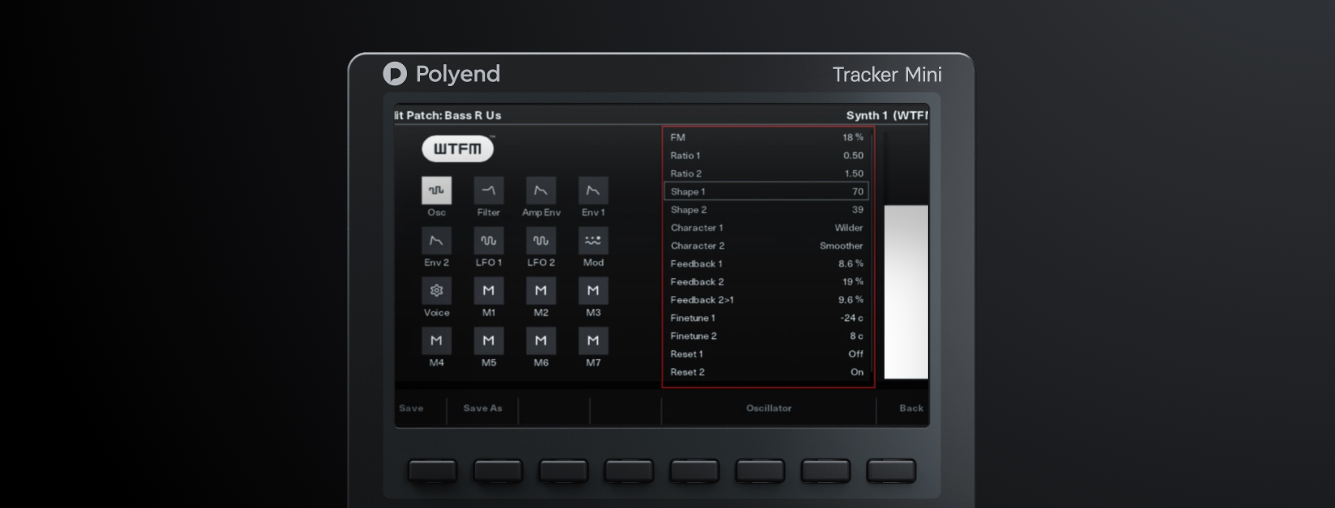This screenshot has width=1335, height=508.
Task: Select the M6 macro tile
Action: (x=541, y=340)
